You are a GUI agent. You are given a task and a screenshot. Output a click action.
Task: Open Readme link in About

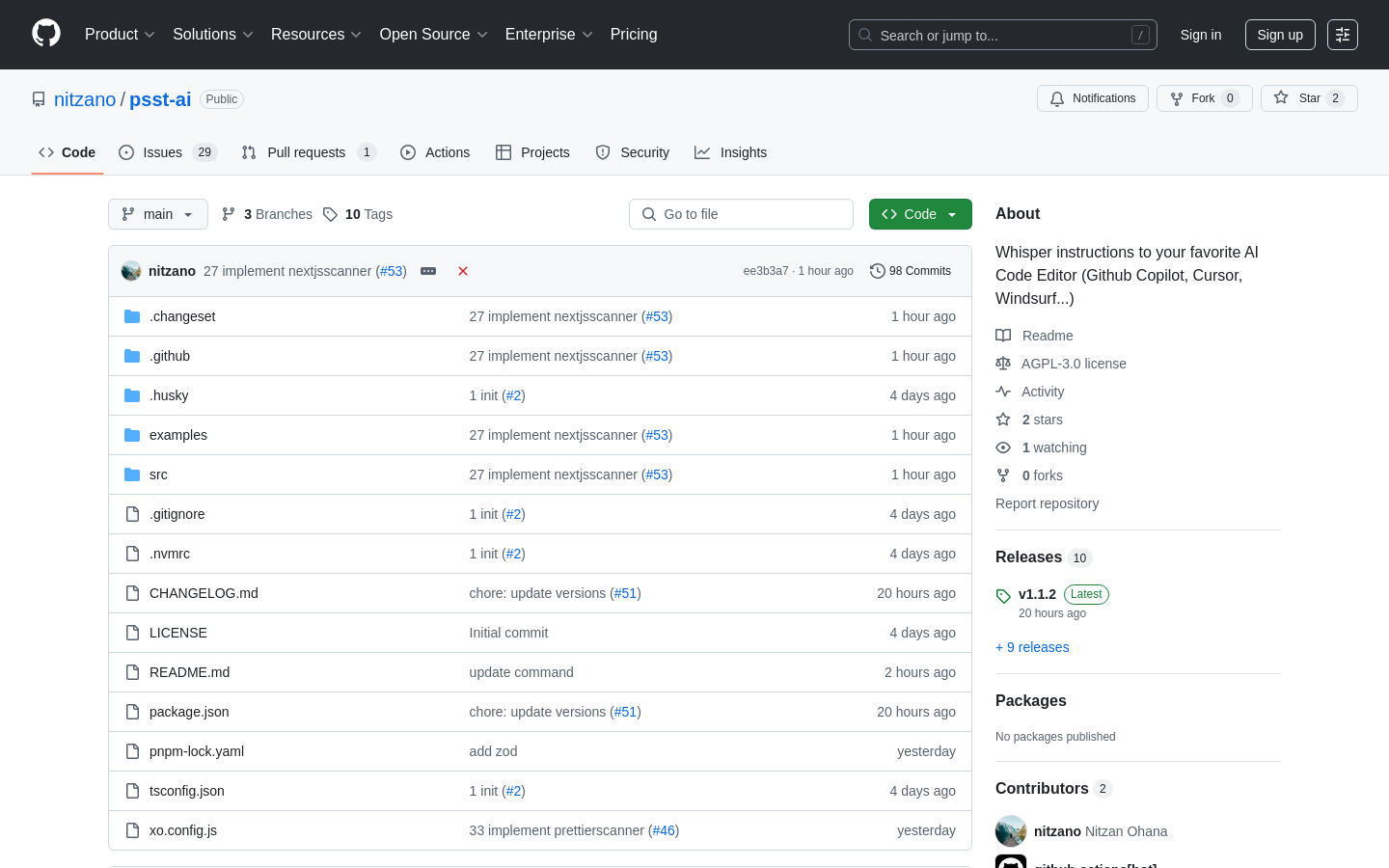pyautogui.click(x=1035, y=336)
